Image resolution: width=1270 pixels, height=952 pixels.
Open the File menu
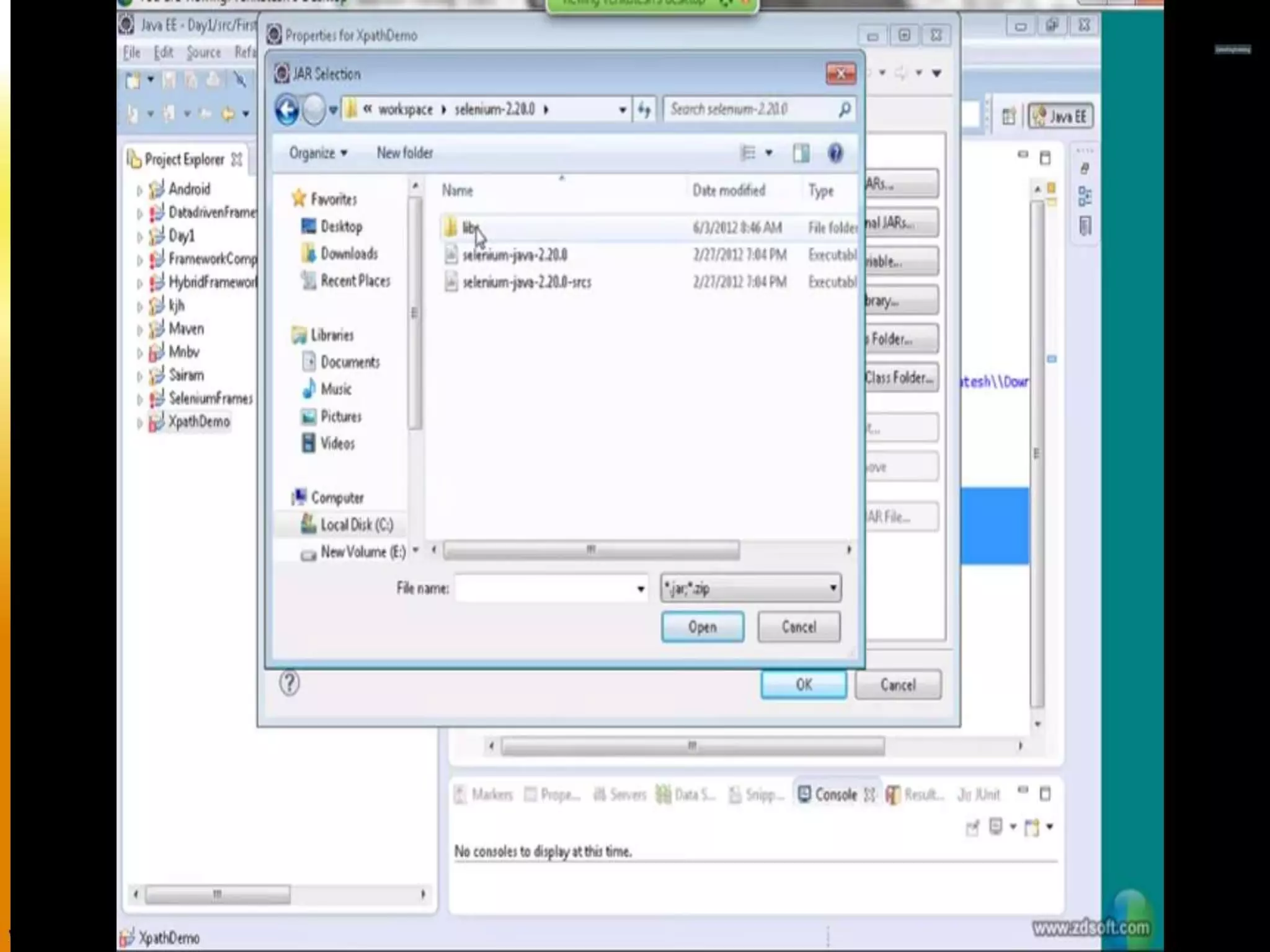tap(131, 53)
